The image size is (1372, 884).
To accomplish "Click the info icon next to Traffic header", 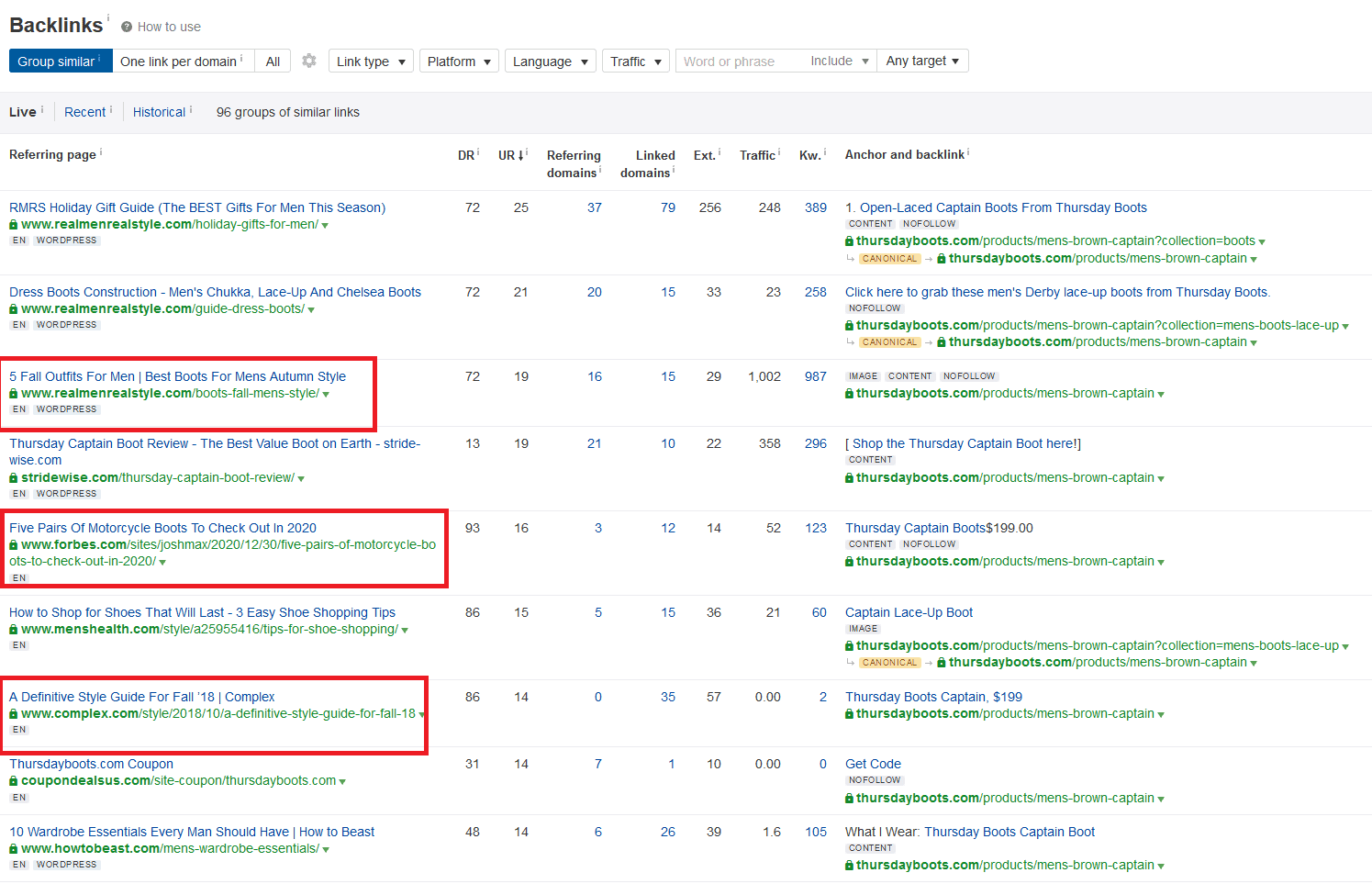I will coord(779,152).
